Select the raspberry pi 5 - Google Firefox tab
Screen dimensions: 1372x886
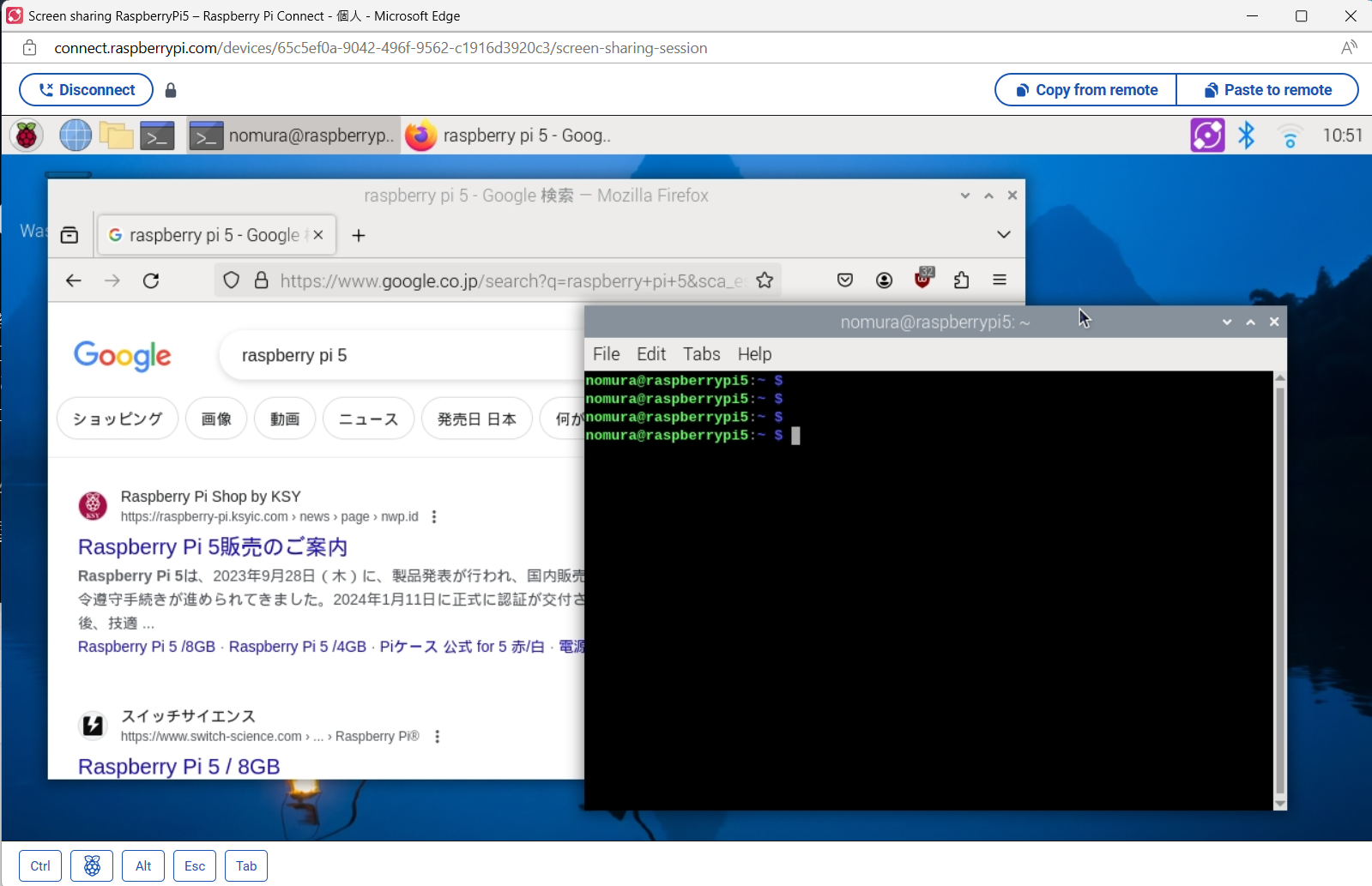(x=216, y=235)
